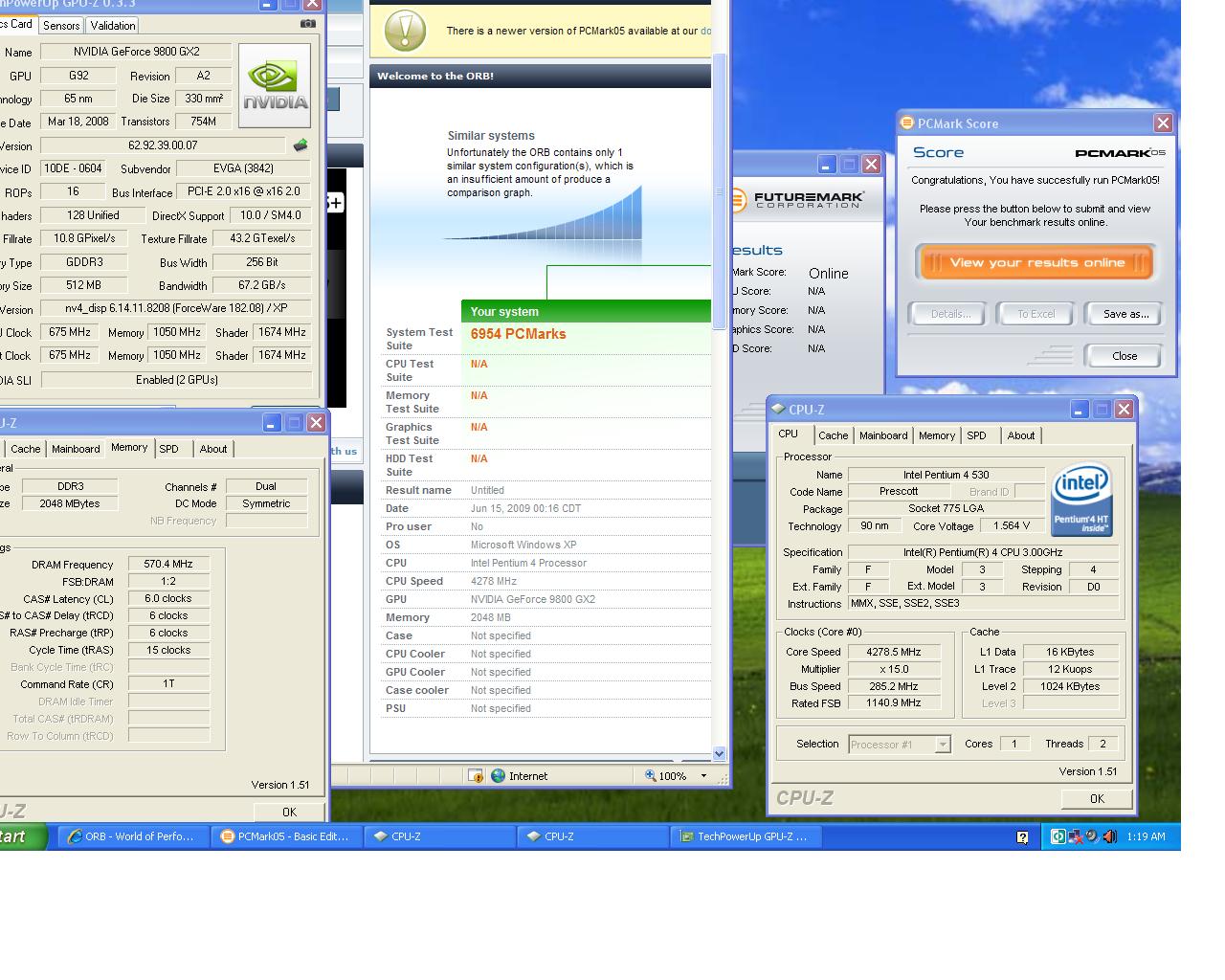Open Memory tab in right CPU-Z window
The height and width of the screenshot is (980, 1225).
coord(937,435)
